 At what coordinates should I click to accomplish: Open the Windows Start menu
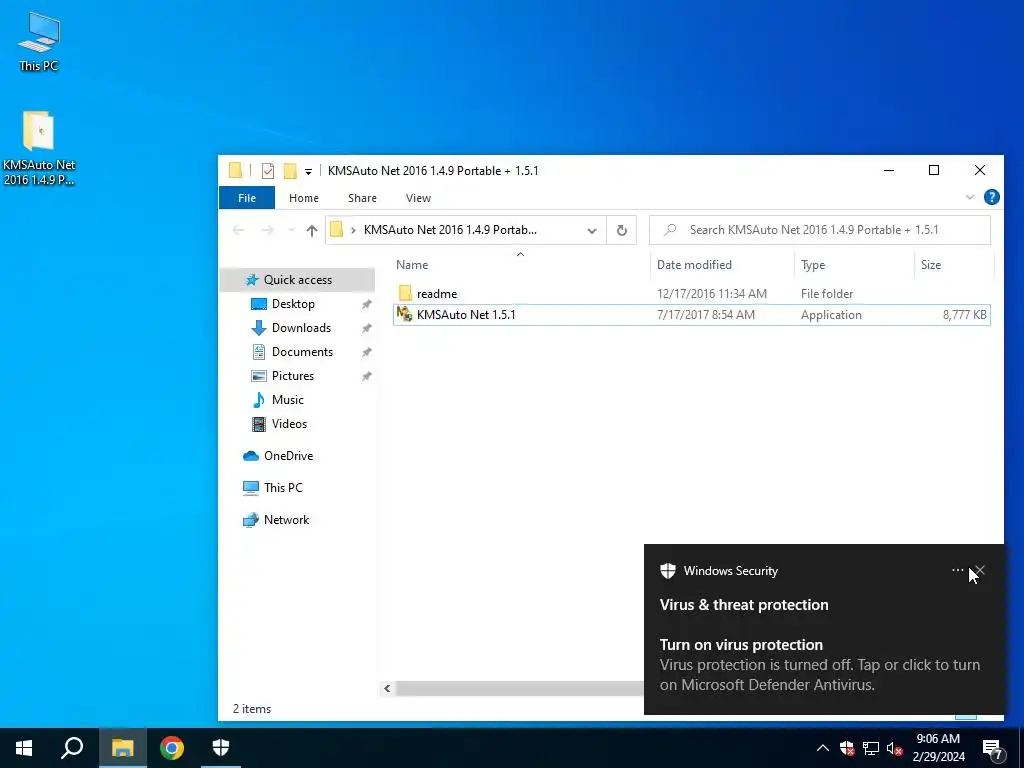[x=24, y=748]
